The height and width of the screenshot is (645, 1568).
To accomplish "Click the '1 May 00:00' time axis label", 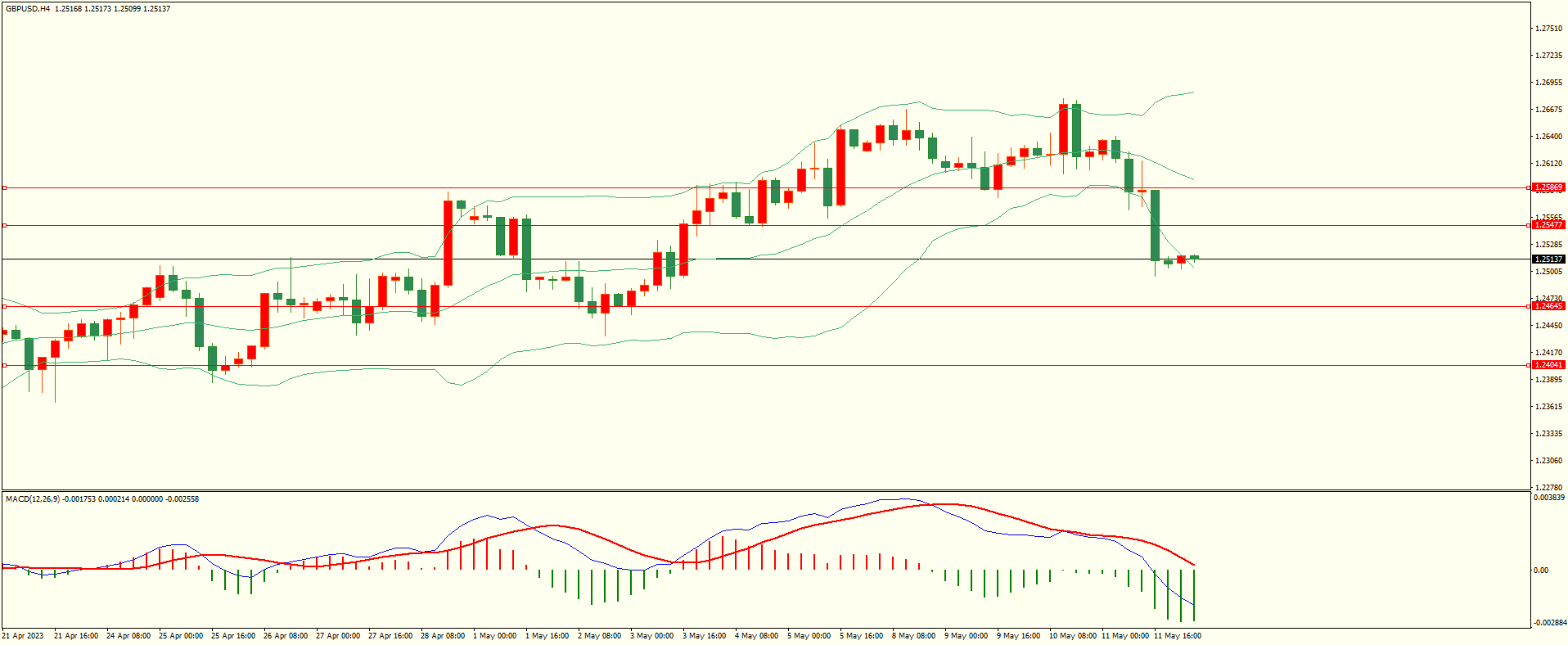I will click(x=494, y=636).
